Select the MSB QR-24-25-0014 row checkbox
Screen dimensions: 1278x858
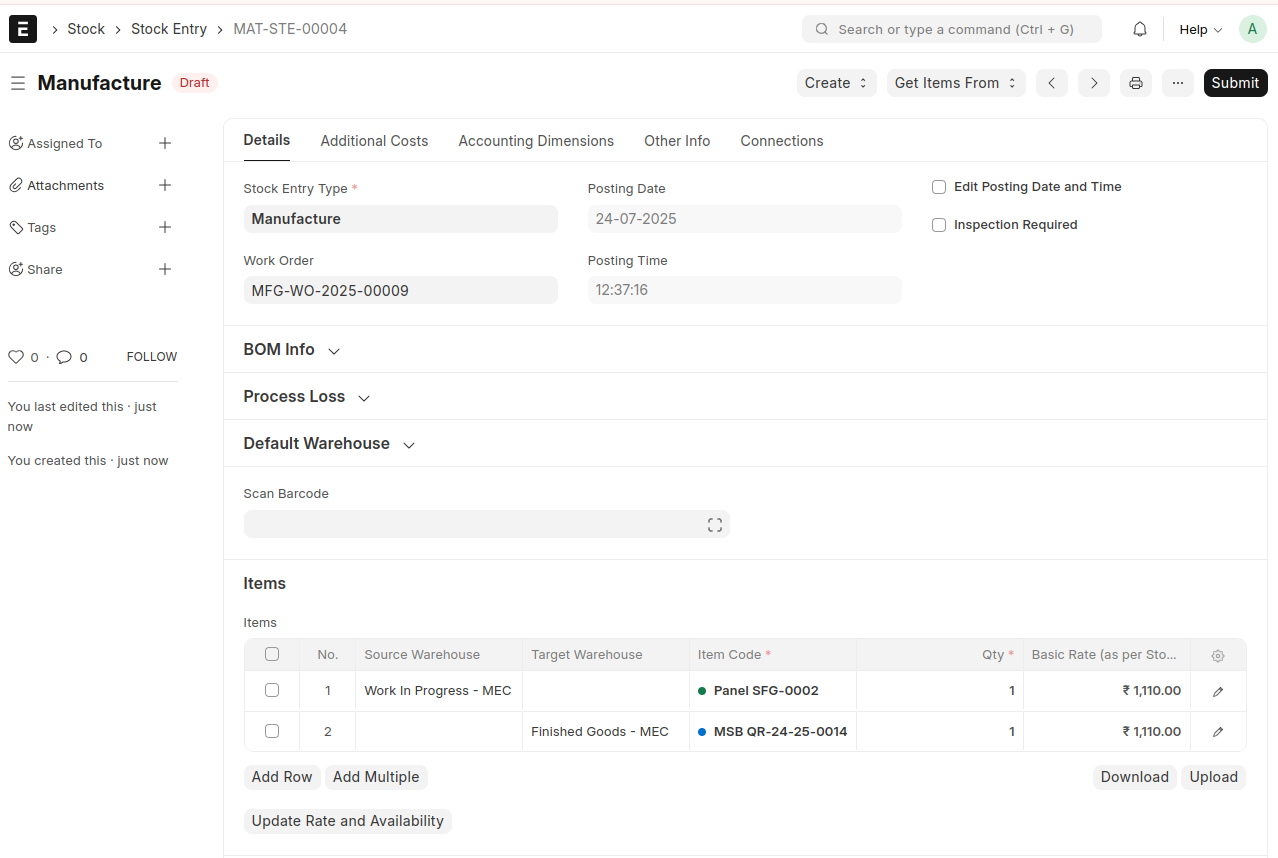point(272,731)
